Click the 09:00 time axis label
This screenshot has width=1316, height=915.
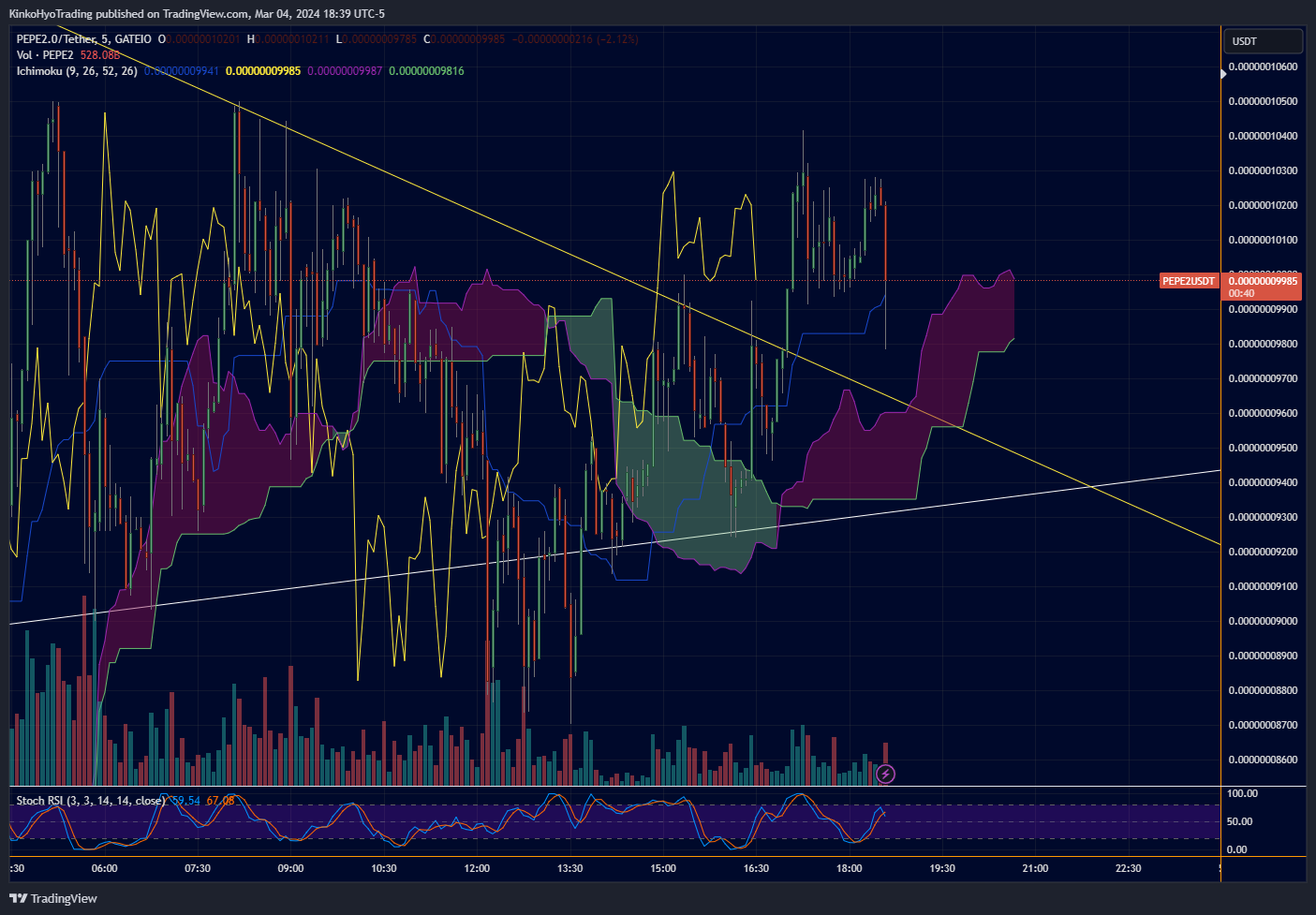click(x=290, y=868)
